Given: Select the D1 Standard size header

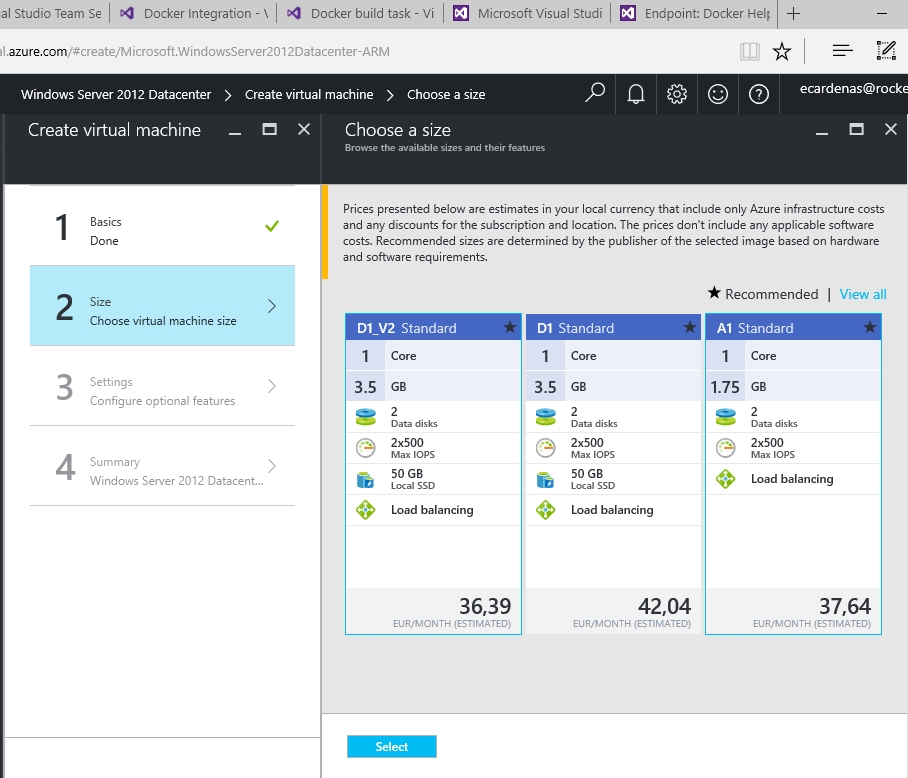Looking at the screenshot, I should coord(613,328).
